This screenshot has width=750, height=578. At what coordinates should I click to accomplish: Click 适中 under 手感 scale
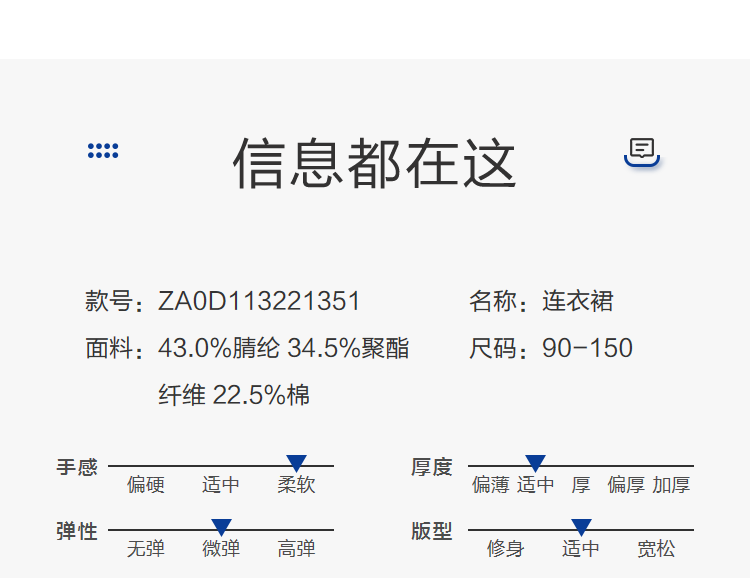click(221, 485)
